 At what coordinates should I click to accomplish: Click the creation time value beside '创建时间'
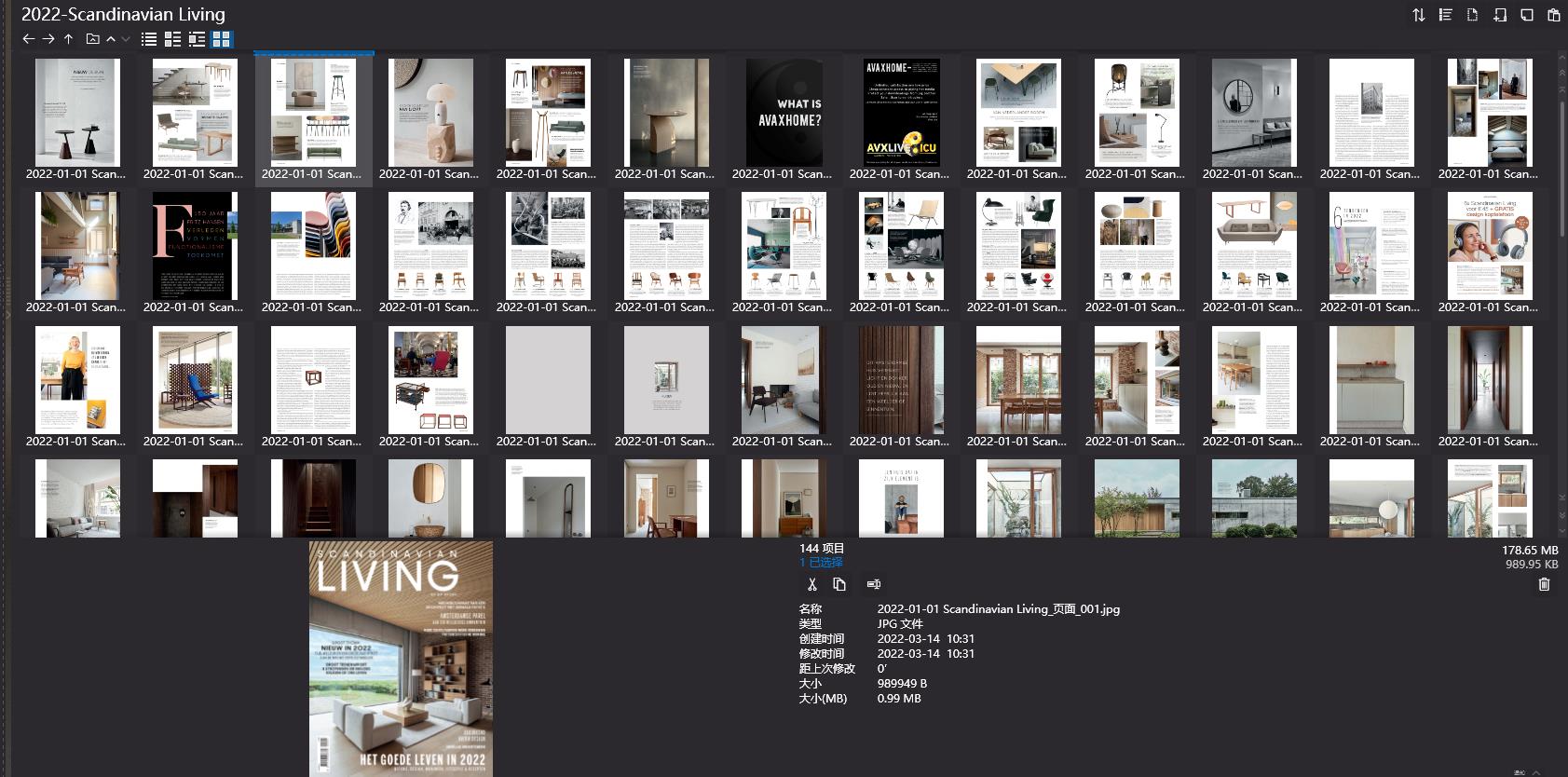click(925, 638)
